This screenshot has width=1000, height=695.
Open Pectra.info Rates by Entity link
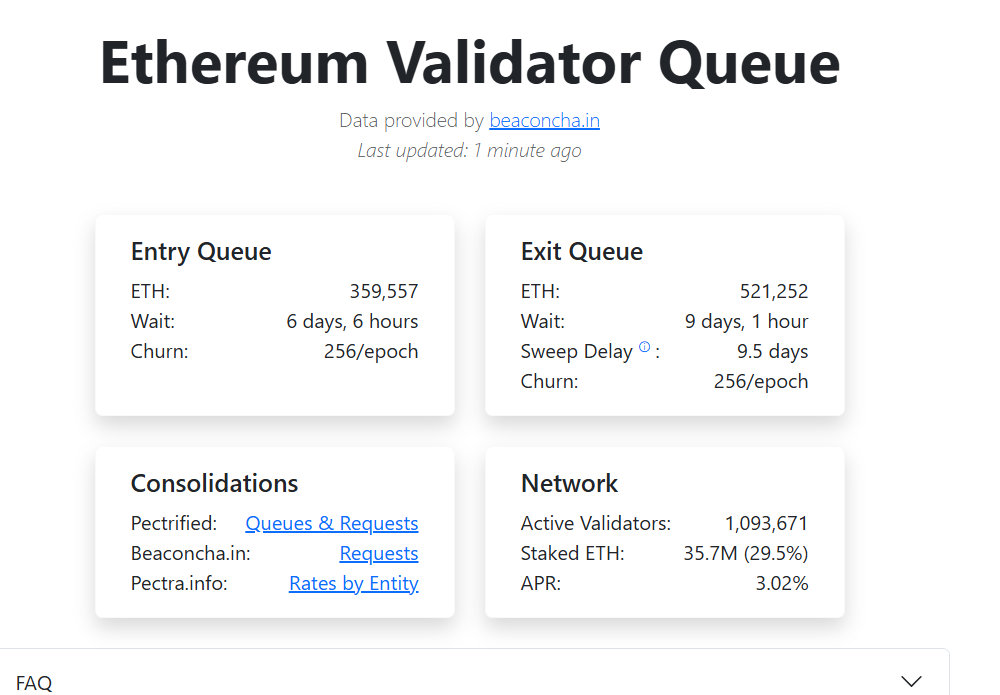point(353,583)
